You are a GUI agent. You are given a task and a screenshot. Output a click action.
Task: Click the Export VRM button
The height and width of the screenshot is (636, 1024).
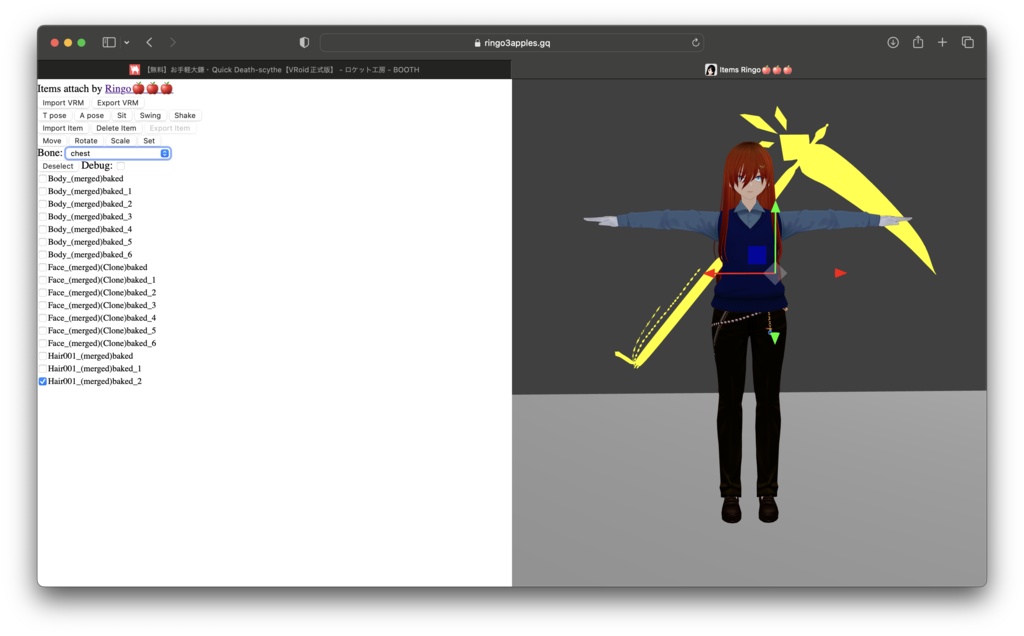pos(118,103)
